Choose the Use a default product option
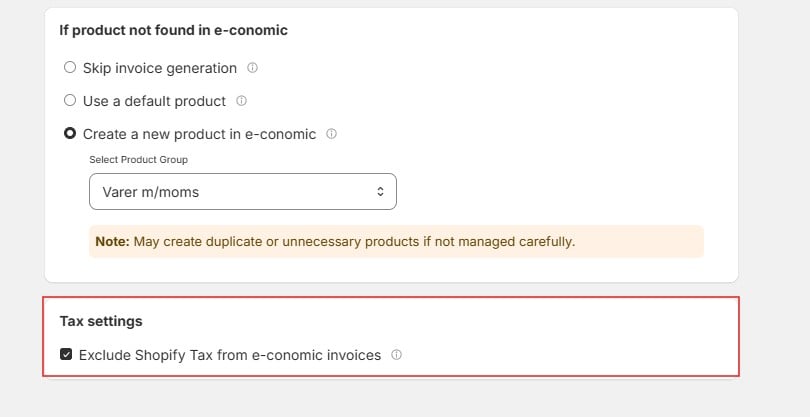 tap(70, 100)
